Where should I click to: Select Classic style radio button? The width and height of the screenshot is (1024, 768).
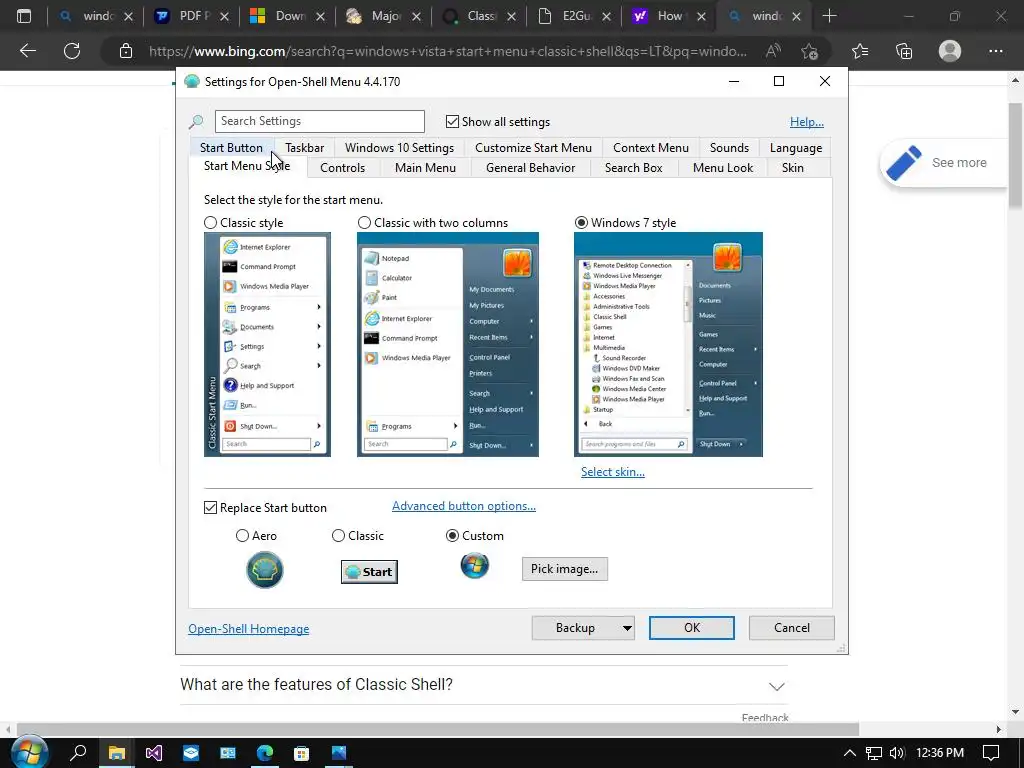coord(210,223)
